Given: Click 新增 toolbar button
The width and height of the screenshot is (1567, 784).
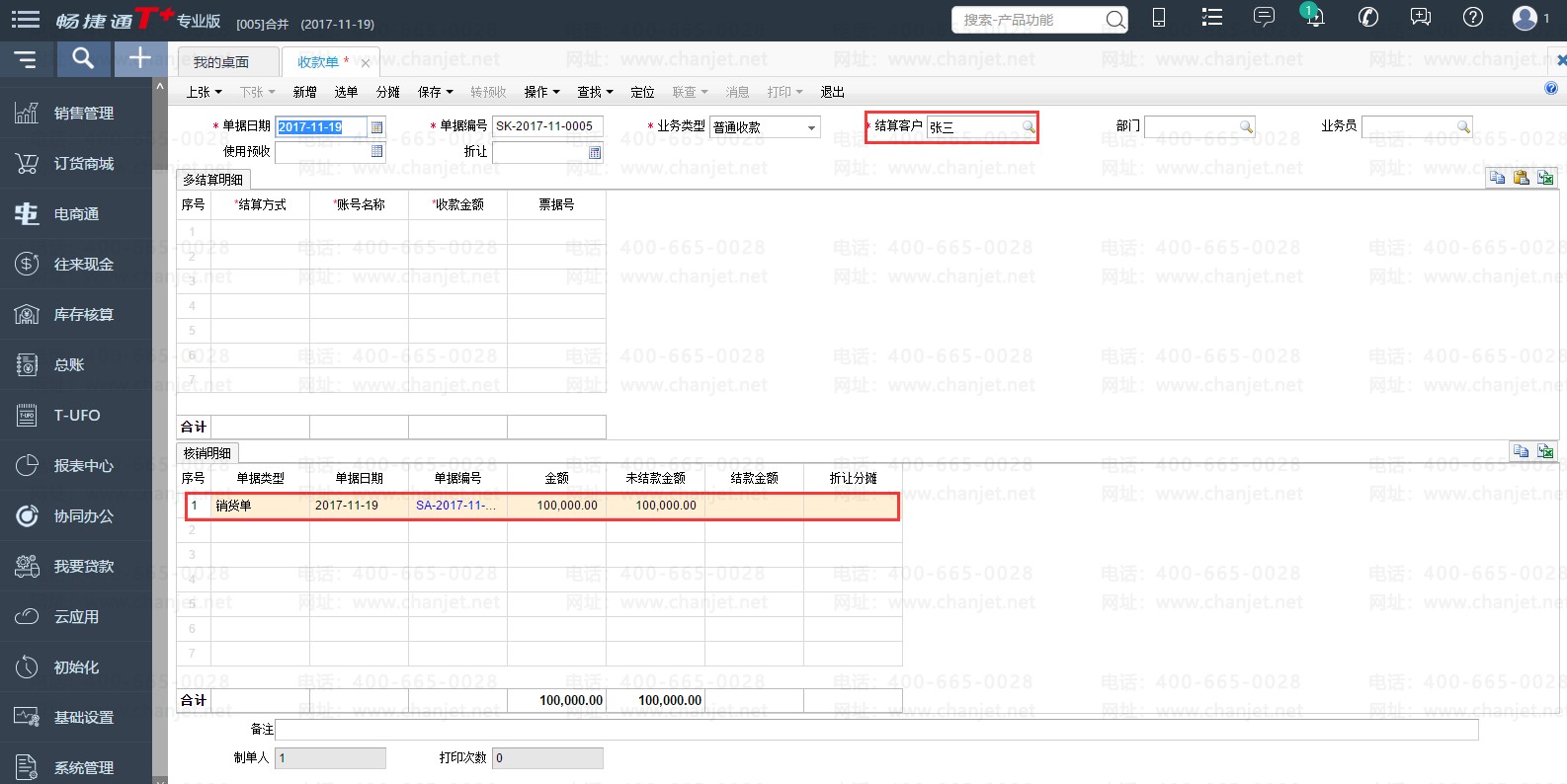Looking at the screenshot, I should click(x=304, y=92).
